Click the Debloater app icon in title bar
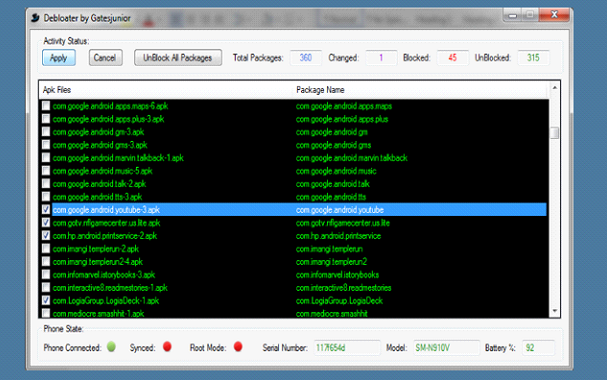 35,18
